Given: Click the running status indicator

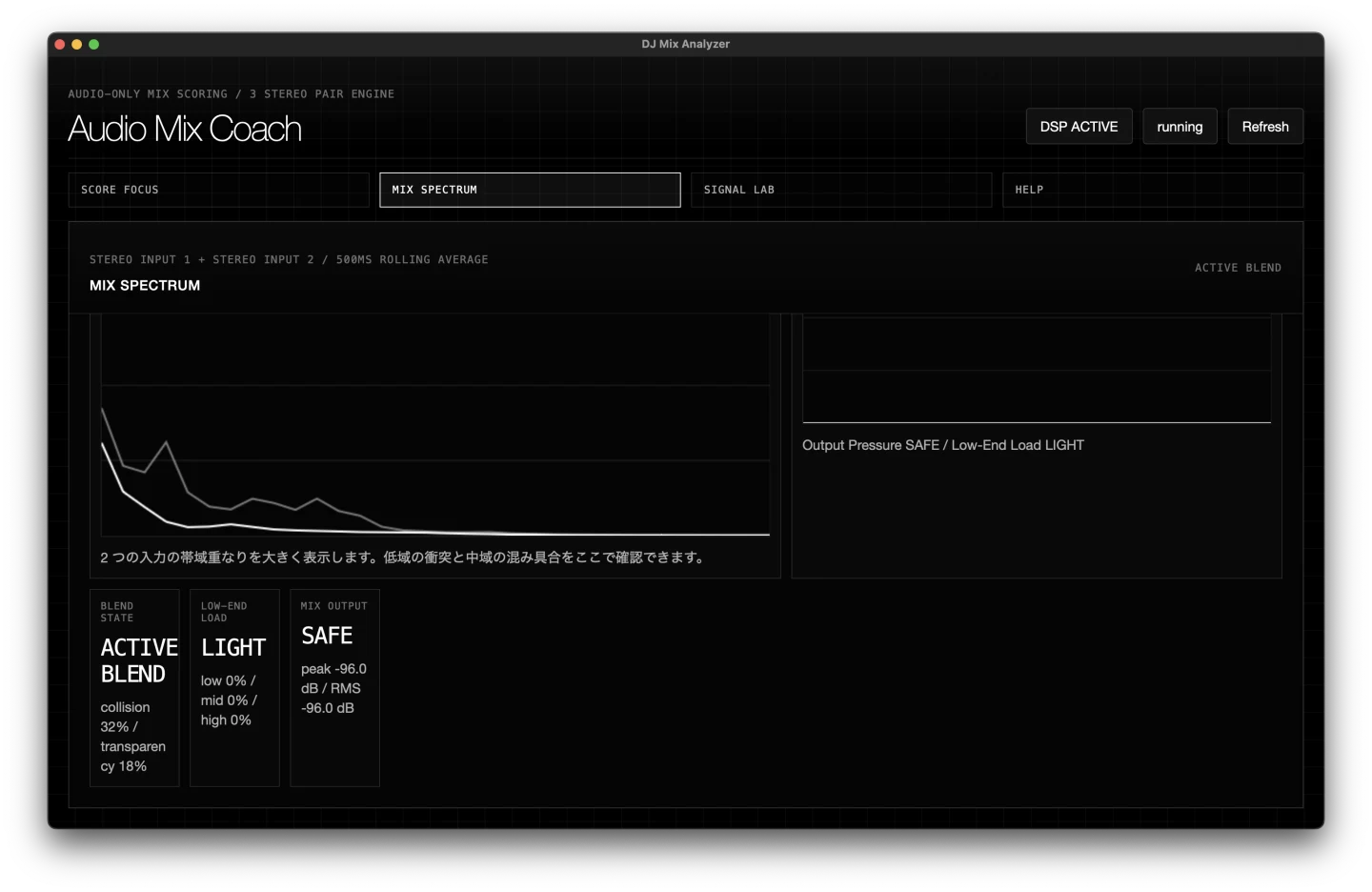Looking at the screenshot, I should click(x=1180, y=126).
